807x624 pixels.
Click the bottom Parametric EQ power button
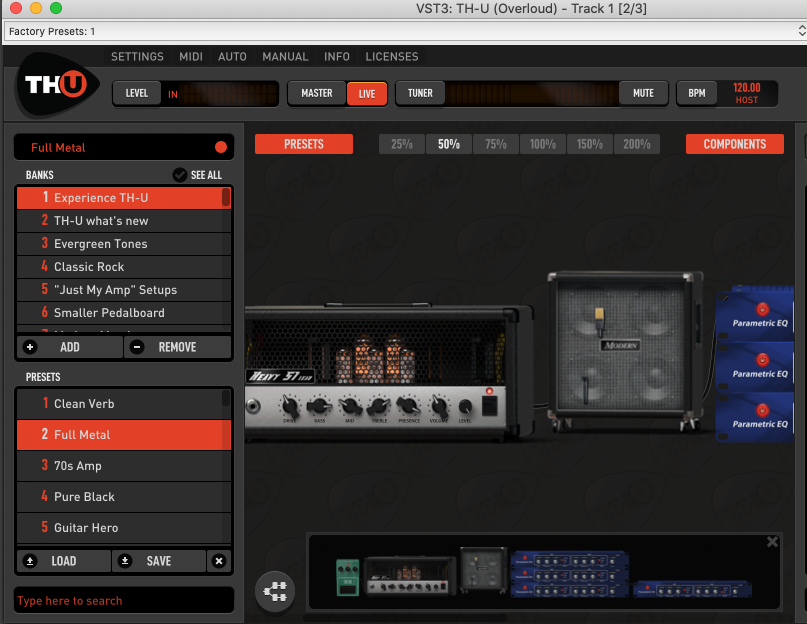click(762, 410)
